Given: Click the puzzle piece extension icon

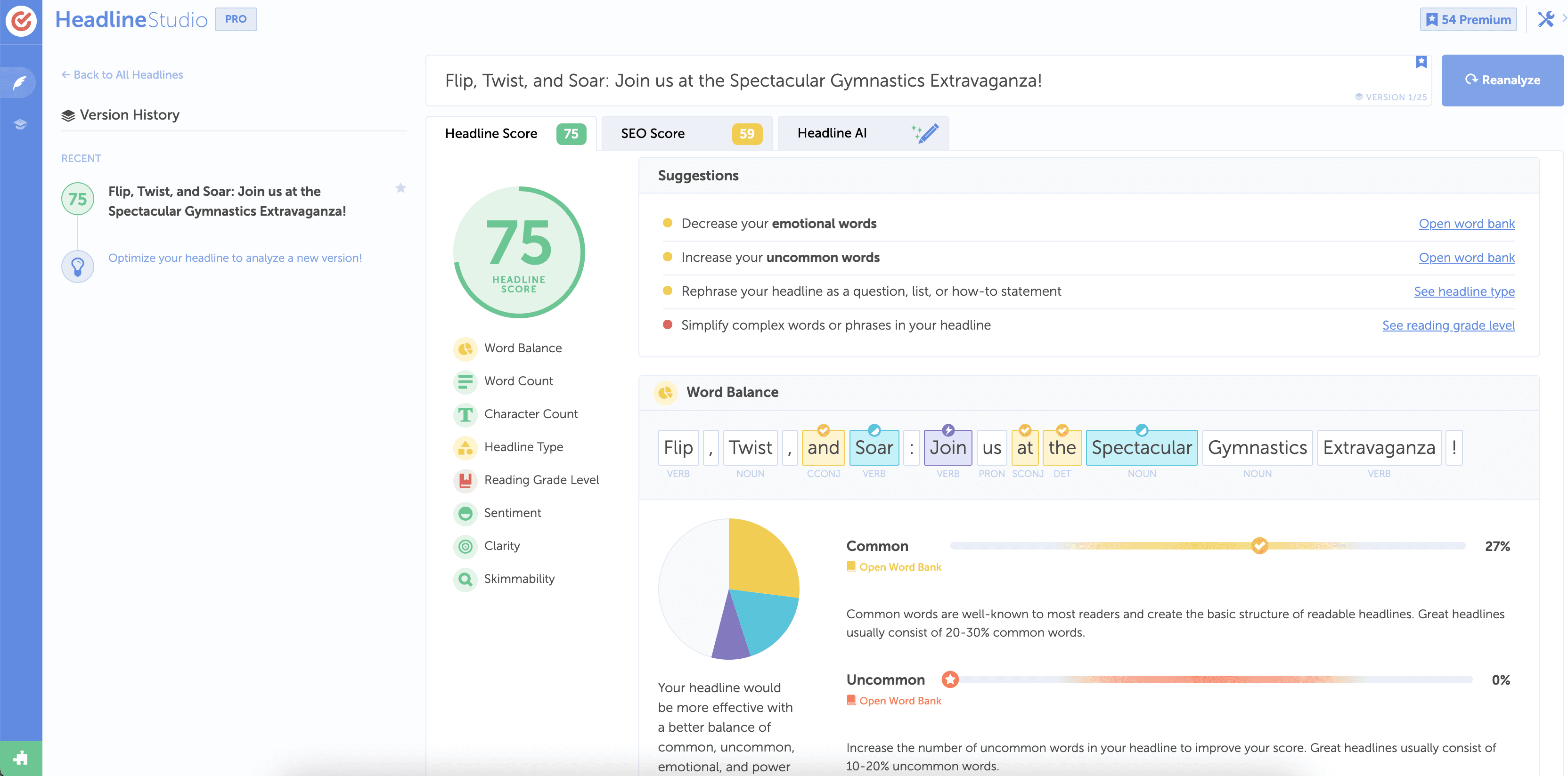Looking at the screenshot, I should coord(21,758).
